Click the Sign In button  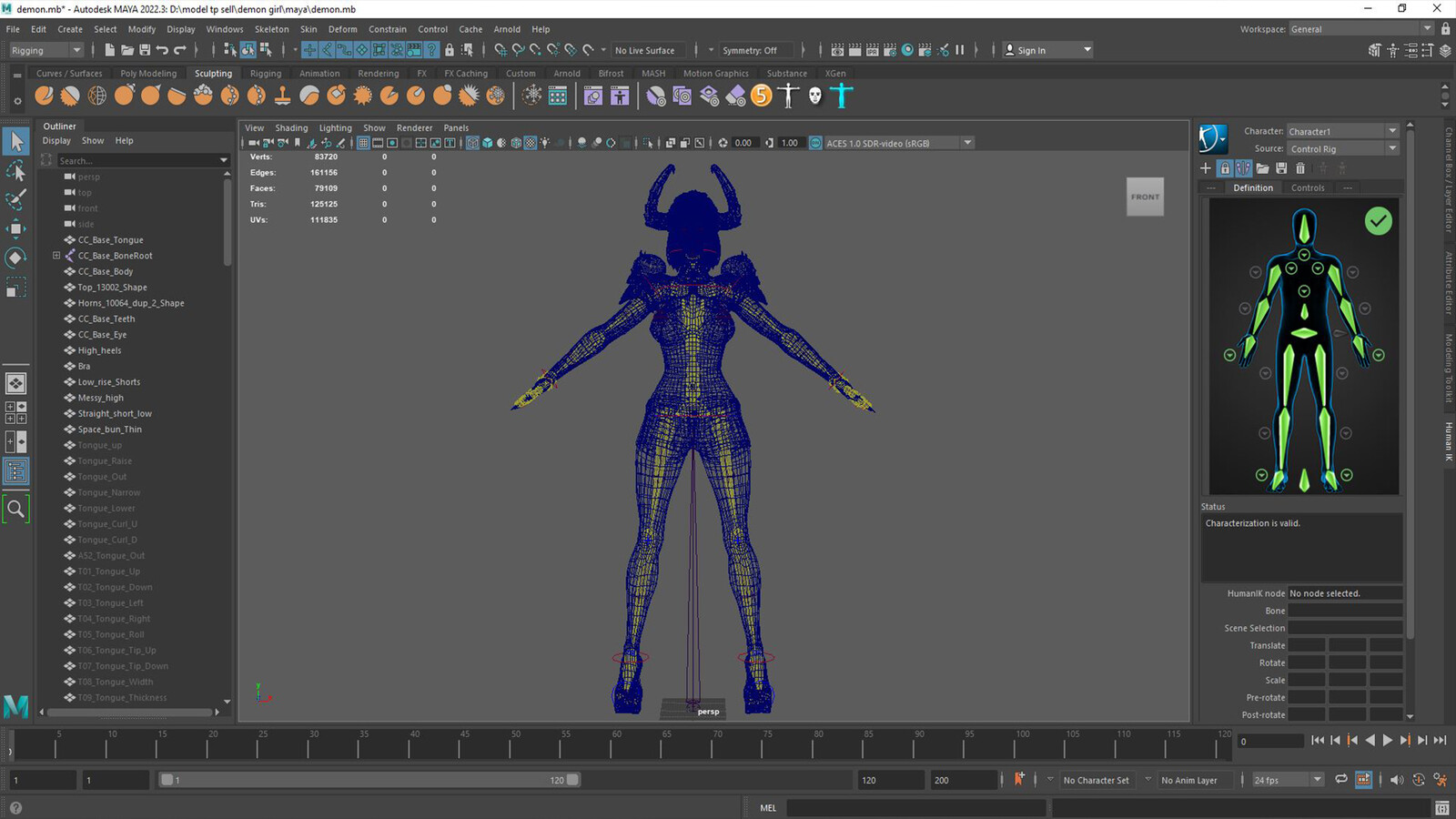tap(1047, 50)
